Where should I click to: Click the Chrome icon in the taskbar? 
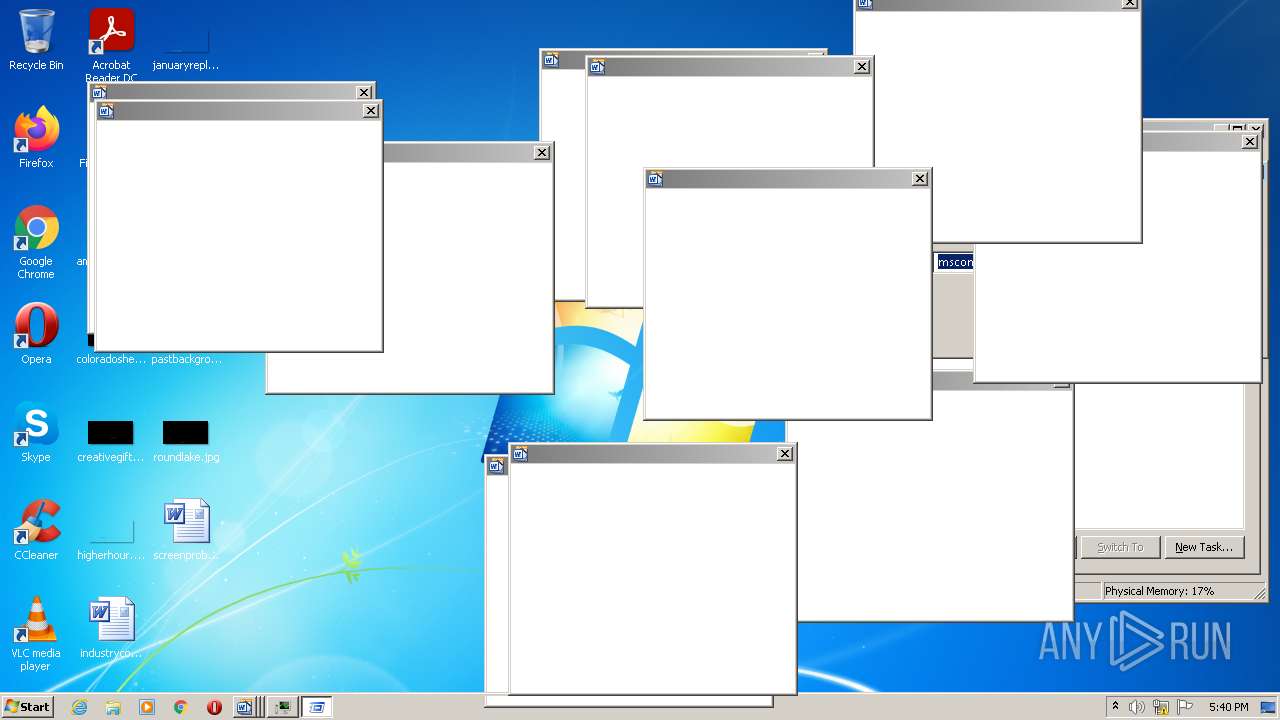(x=181, y=707)
